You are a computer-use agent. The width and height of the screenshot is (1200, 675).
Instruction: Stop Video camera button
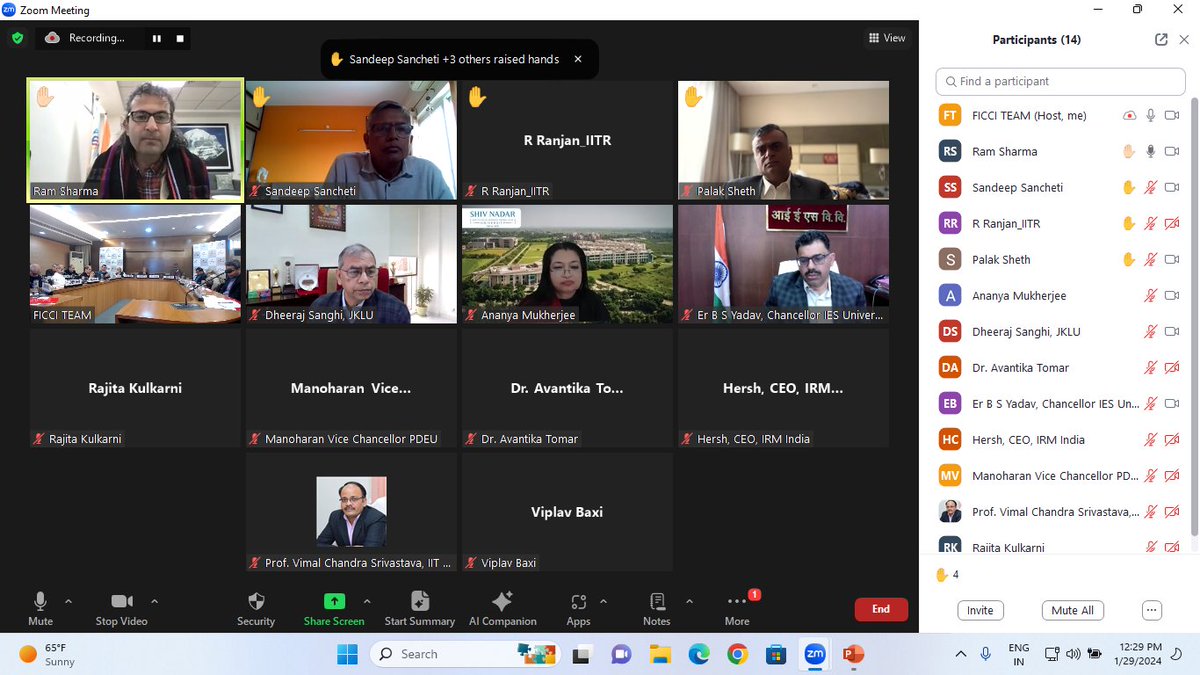pos(122,608)
